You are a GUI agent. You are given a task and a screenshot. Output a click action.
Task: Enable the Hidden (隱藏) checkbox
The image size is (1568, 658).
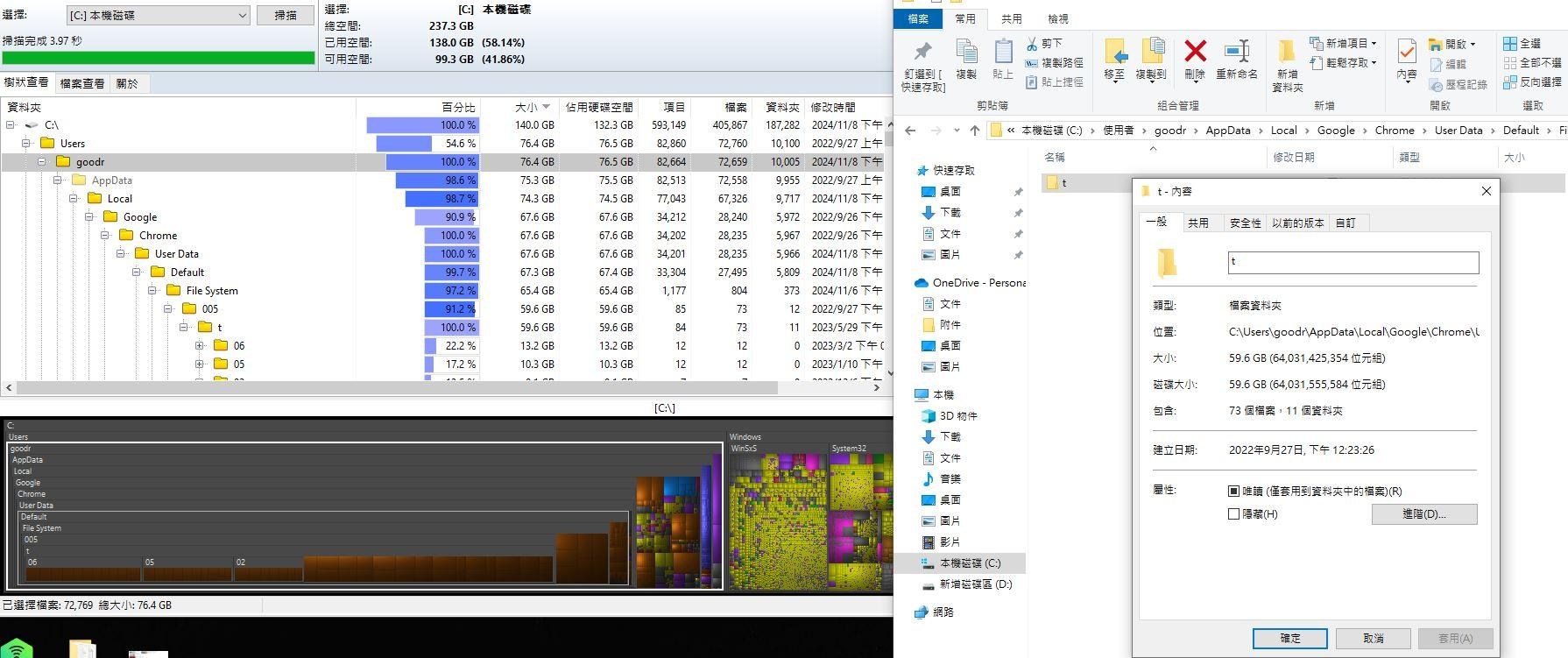coord(1234,514)
